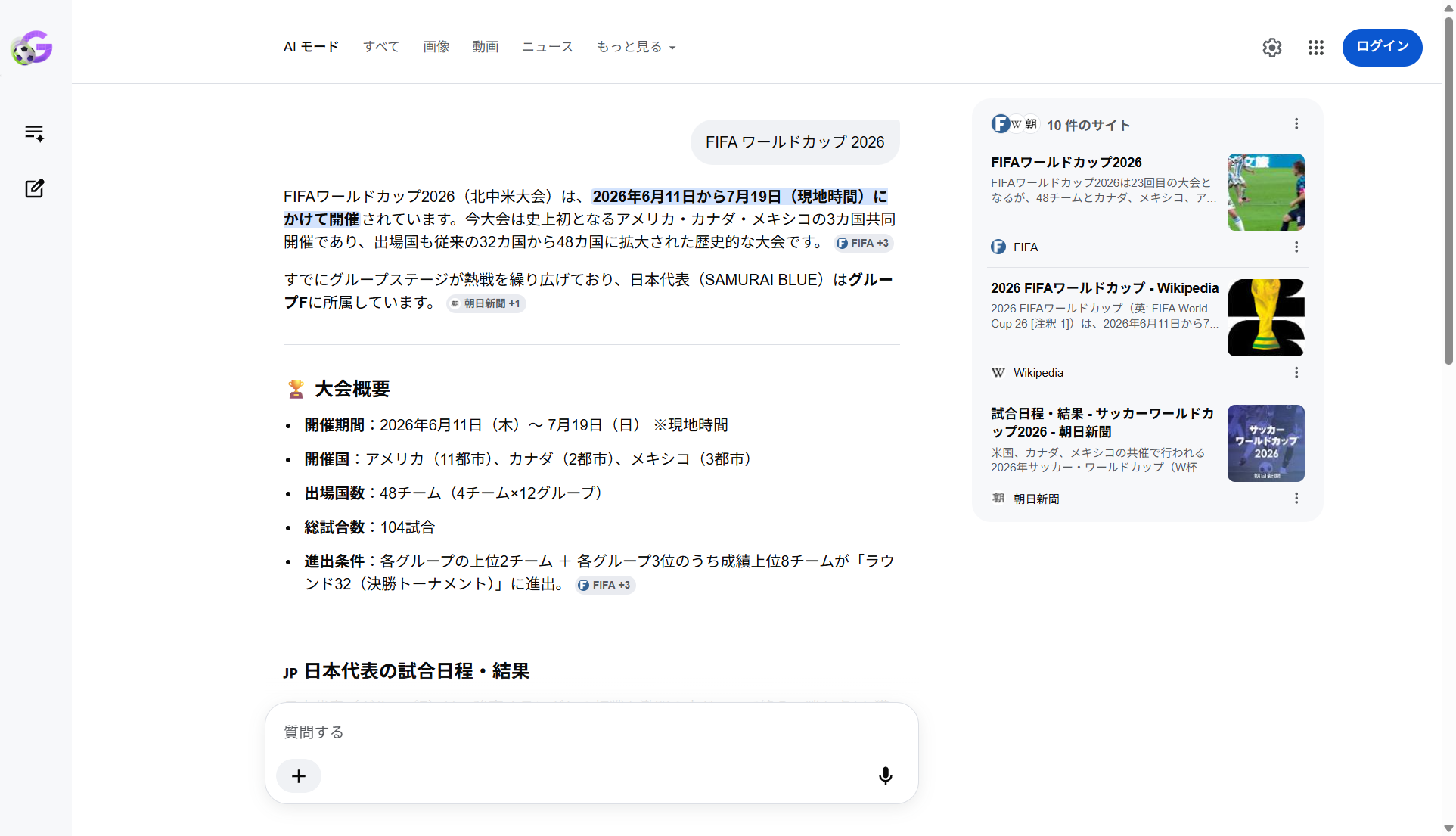Click the trophy emoji beside 大会概要

pos(296,389)
